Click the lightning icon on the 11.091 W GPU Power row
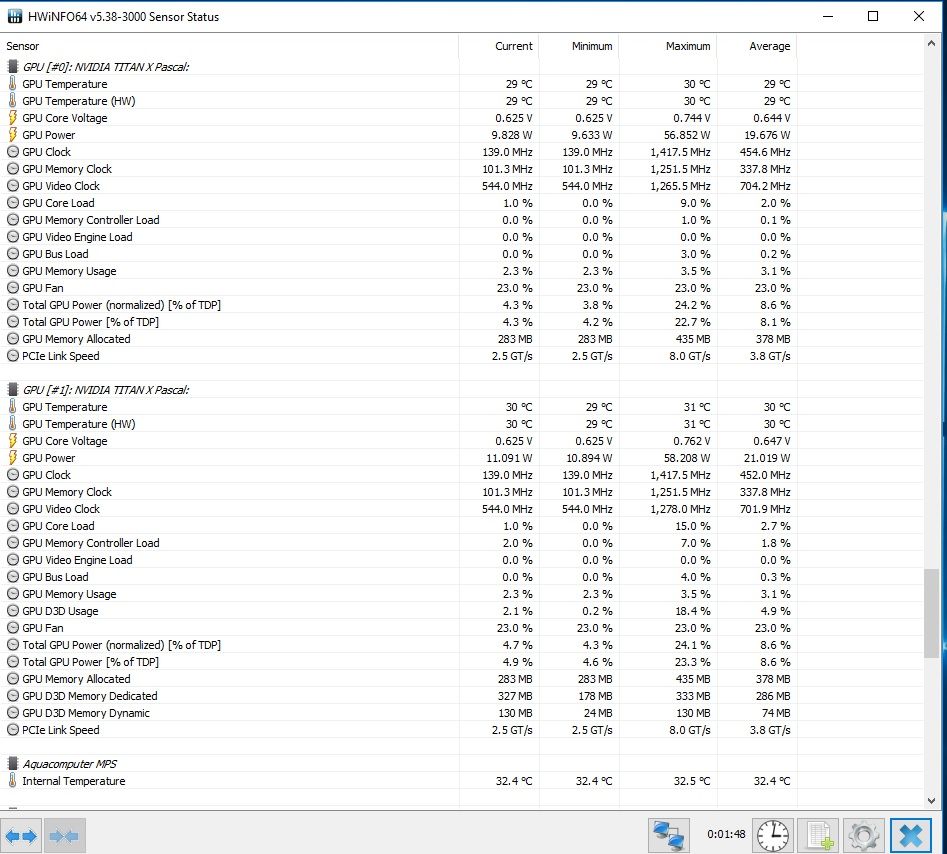The height and width of the screenshot is (854, 947). click(13, 458)
